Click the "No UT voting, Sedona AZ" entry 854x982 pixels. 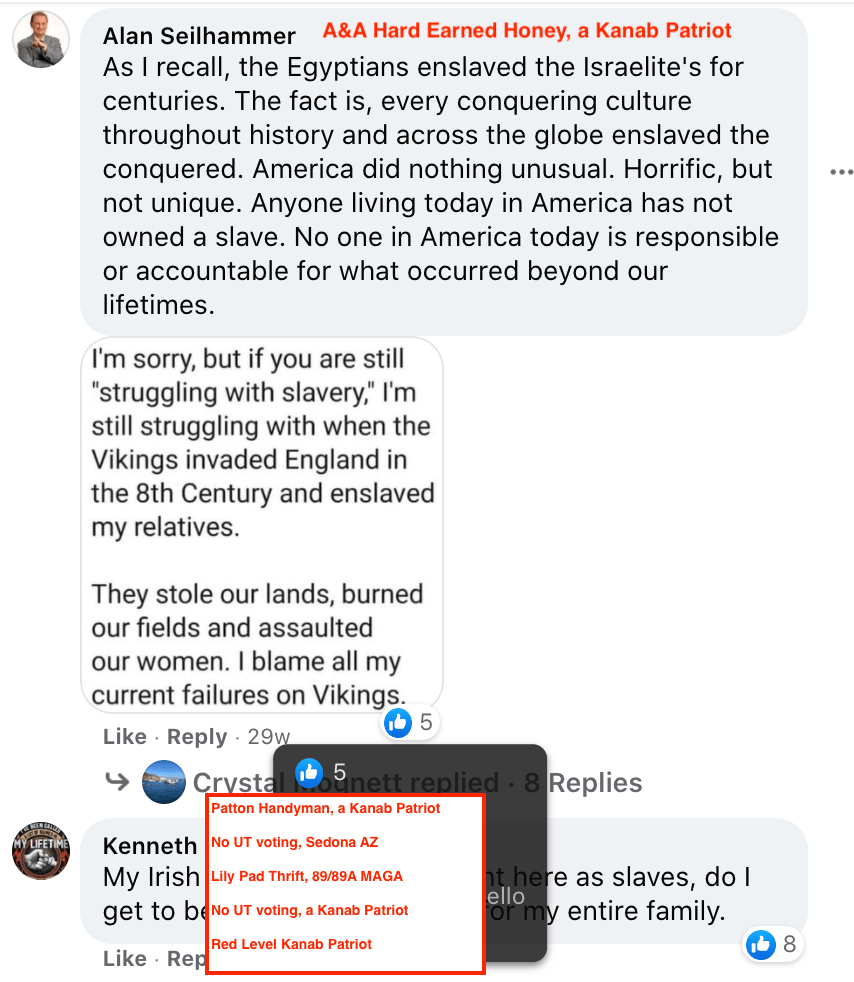click(x=295, y=842)
